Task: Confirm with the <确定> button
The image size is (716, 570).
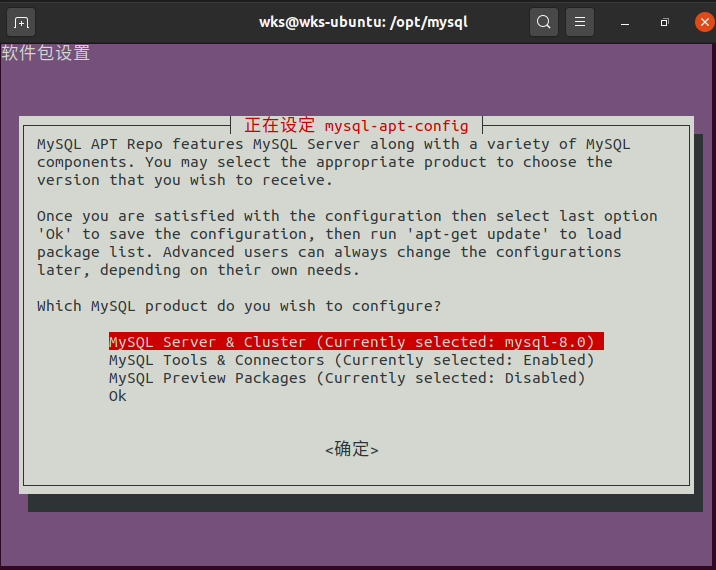Action: point(352,449)
